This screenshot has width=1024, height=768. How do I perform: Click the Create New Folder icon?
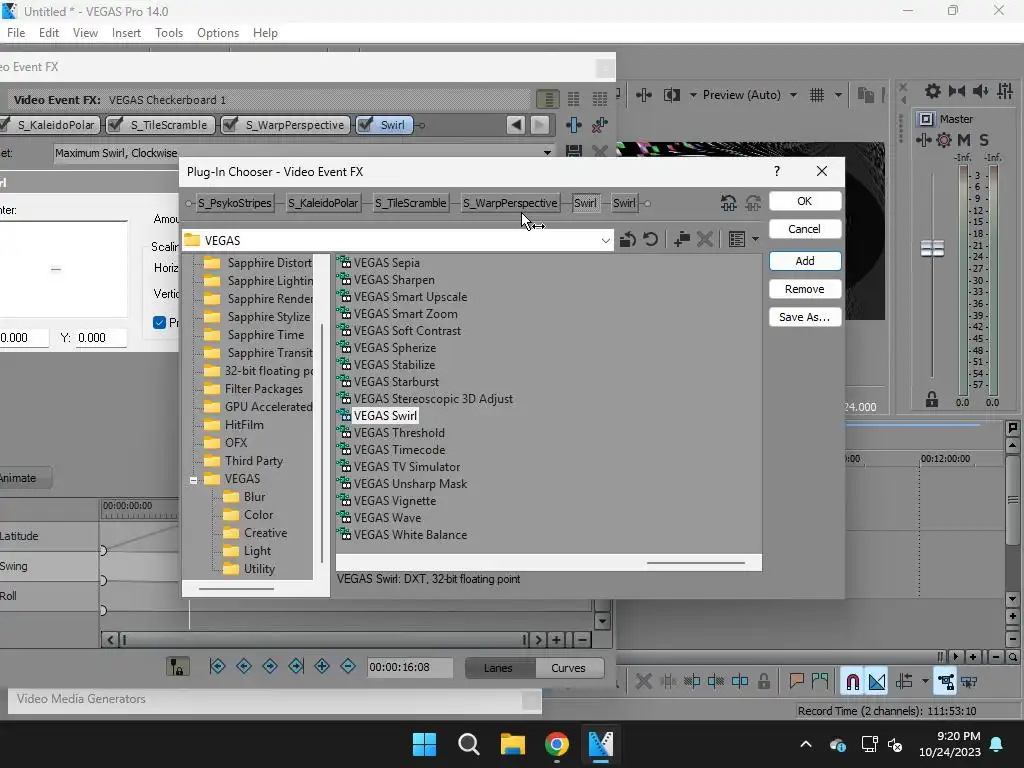pos(682,240)
